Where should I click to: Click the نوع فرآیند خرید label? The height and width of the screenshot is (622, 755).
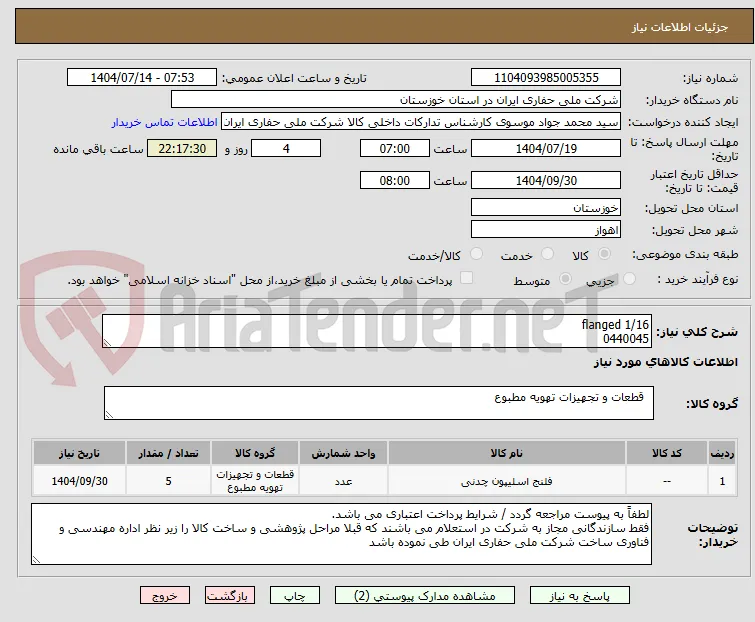tap(698, 279)
